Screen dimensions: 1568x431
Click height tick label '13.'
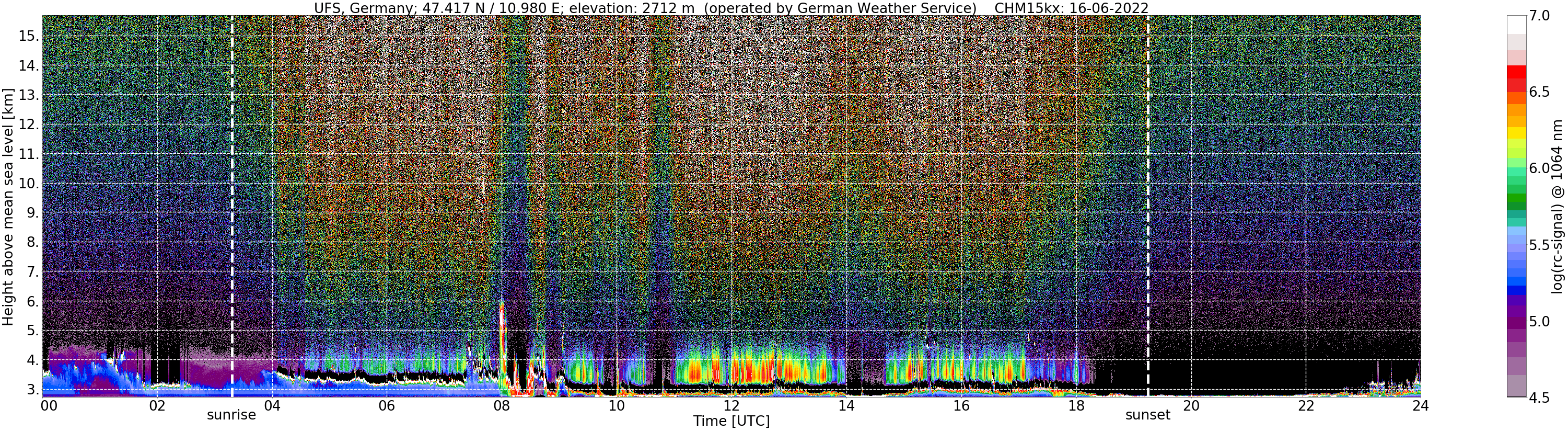coord(28,95)
